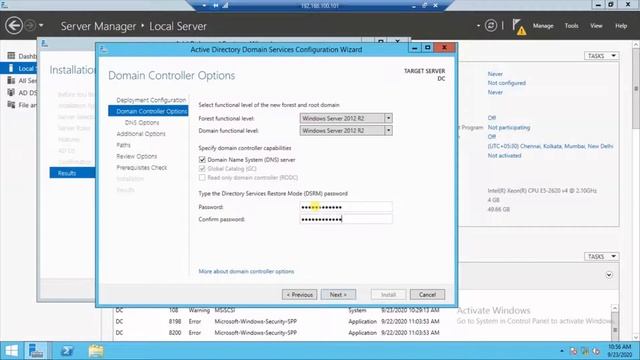Open More about domain controller options link

click(x=246, y=271)
